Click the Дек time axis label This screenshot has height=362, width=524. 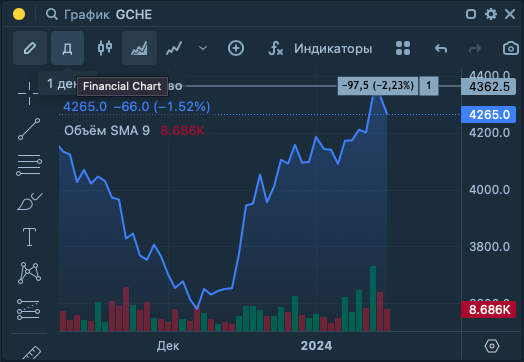tap(168, 346)
